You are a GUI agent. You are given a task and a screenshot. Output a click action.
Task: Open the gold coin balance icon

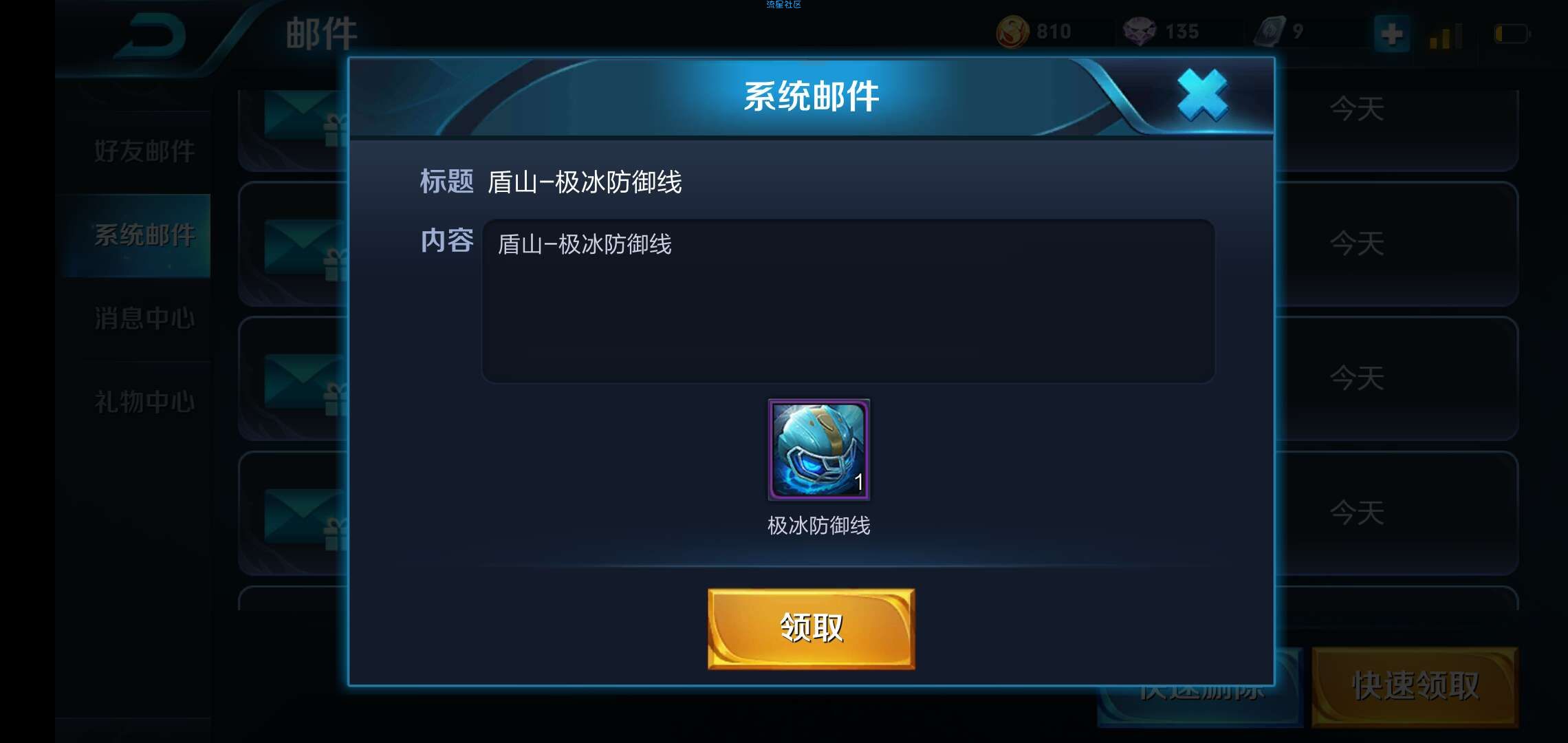1012,32
